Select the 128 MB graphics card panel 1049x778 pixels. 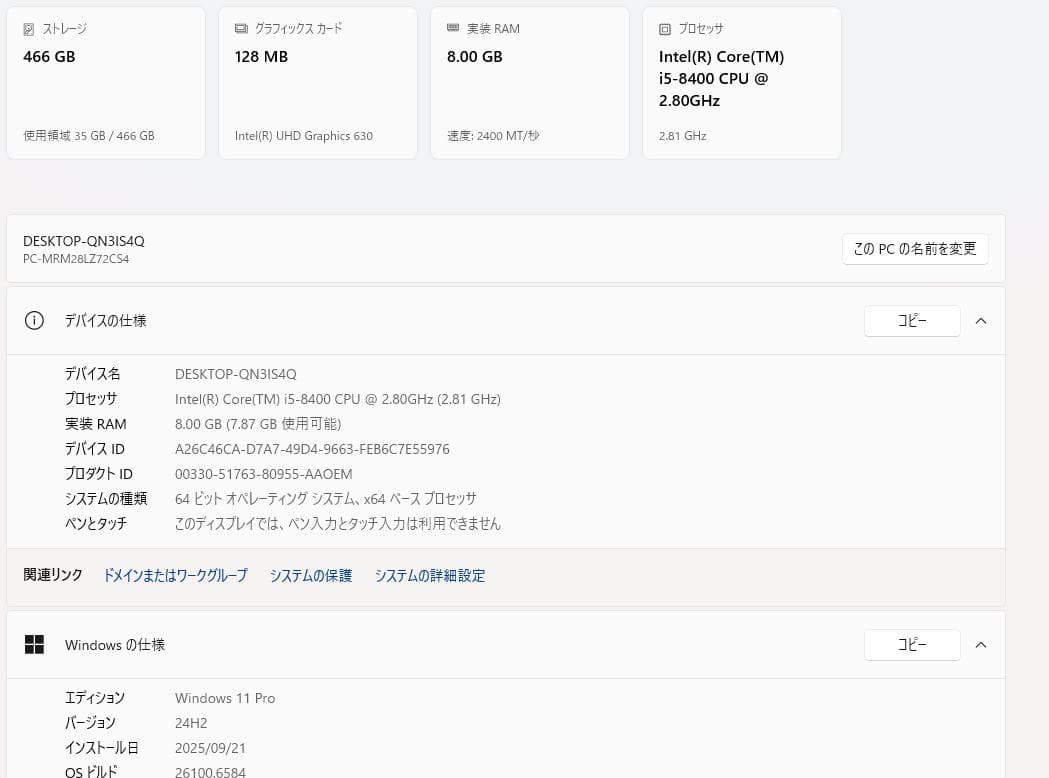point(317,82)
